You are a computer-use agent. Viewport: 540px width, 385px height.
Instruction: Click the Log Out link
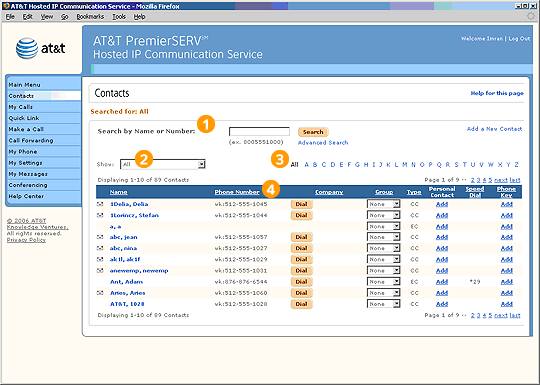[x=519, y=39]
